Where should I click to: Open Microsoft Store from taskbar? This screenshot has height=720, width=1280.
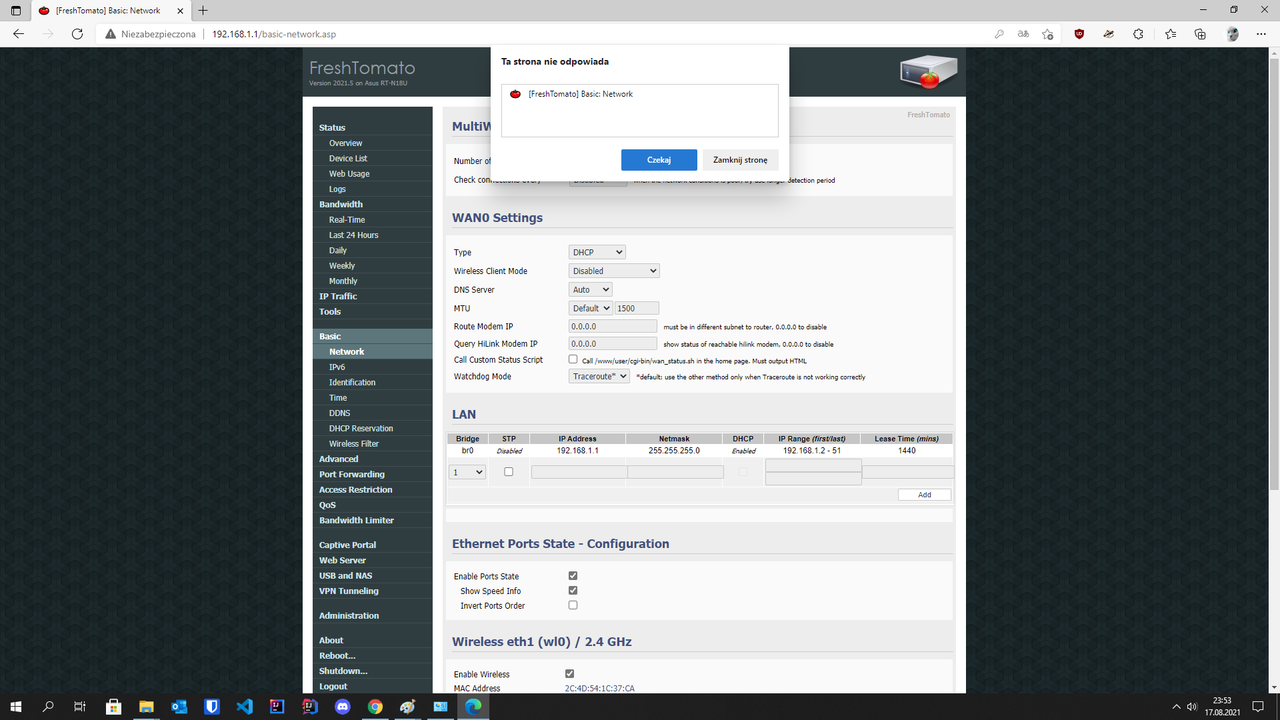(113, 706)
